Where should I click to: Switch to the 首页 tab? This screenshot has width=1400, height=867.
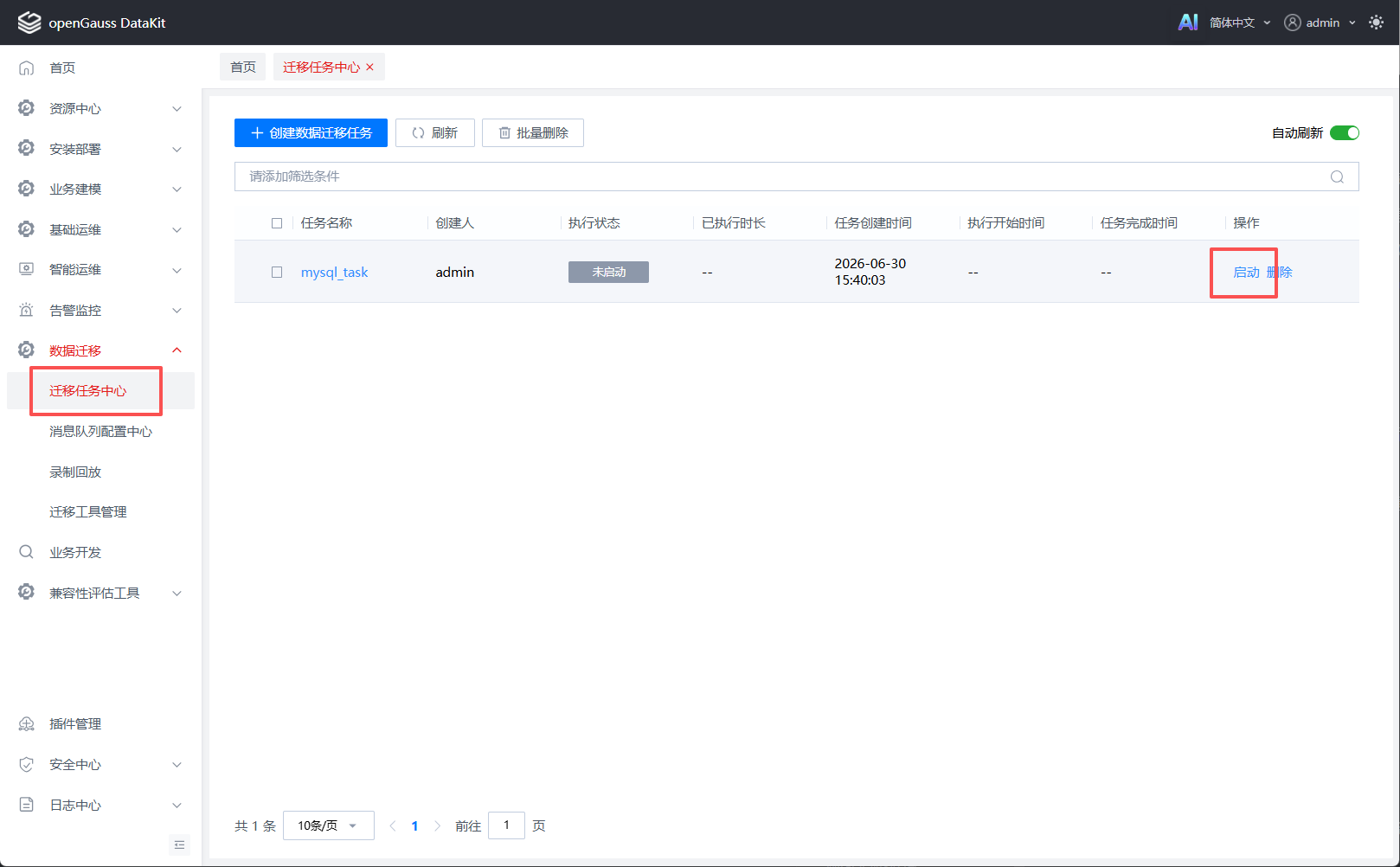[243, 67]
